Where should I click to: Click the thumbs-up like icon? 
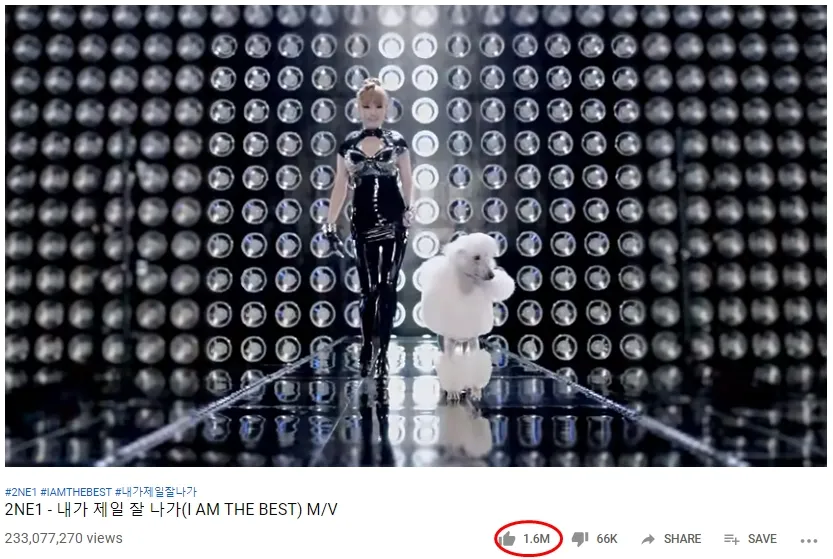click(x=507, y=538)
